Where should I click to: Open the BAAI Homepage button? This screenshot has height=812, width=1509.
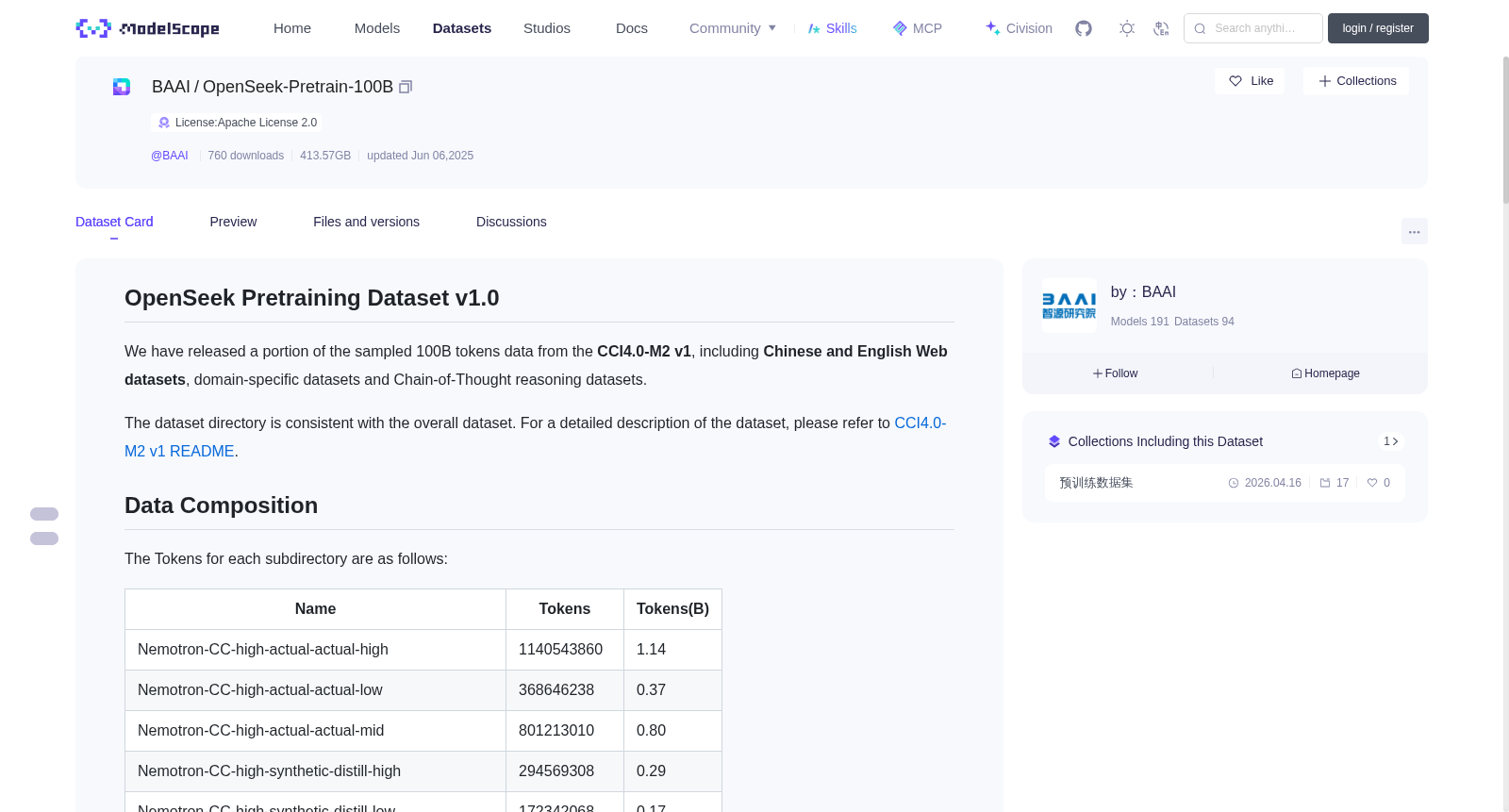1325,373
